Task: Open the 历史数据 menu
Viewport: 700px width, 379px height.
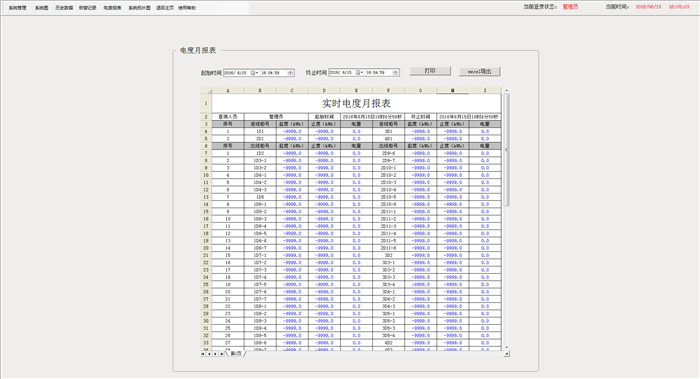Action: 64,8
